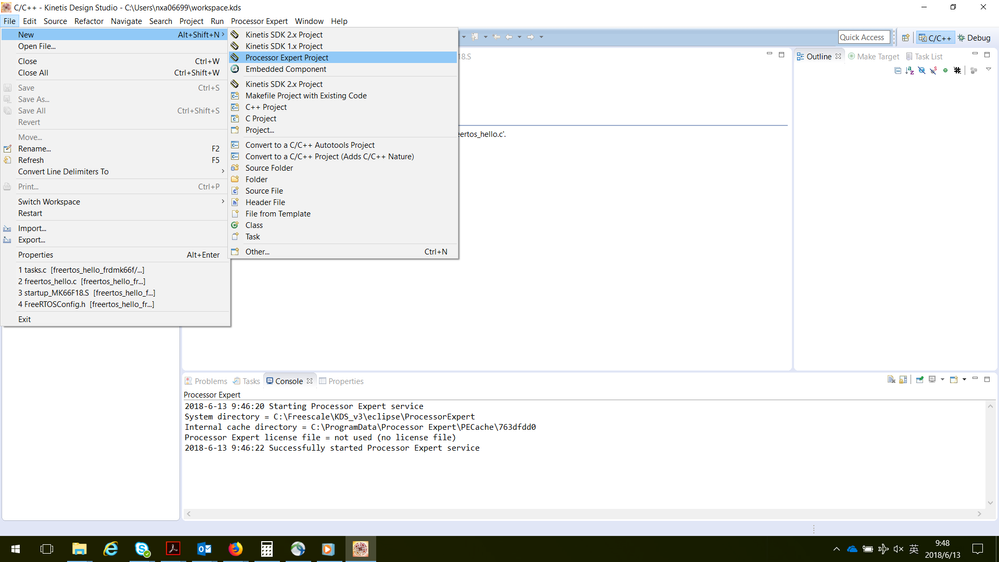
Task: Switch to the Make Target tab
Action: point(873,56)
